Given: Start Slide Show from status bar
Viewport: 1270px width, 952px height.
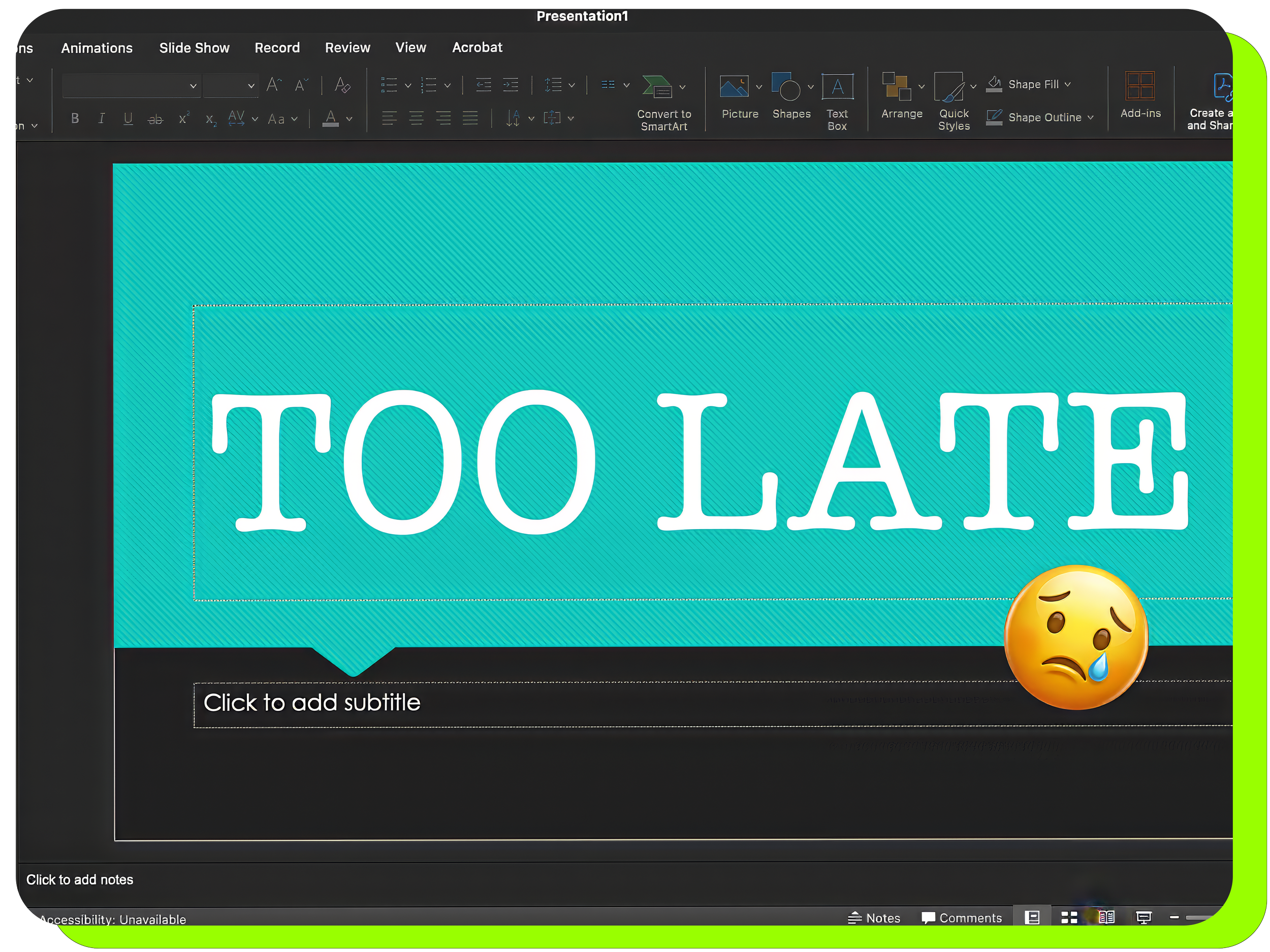Looking at the screenshot, I should point(1144,918).
